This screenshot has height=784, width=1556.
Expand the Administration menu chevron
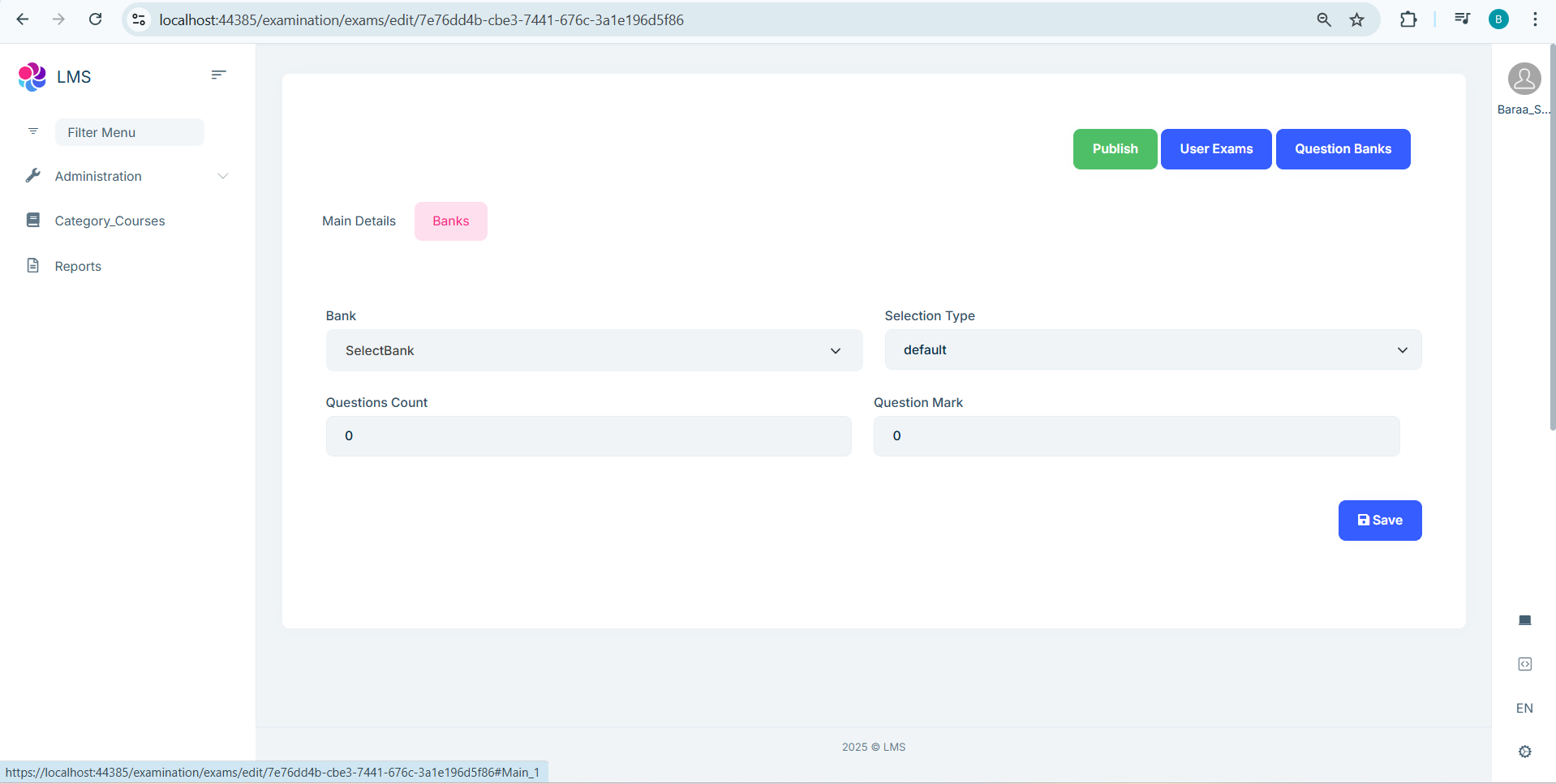223,176
